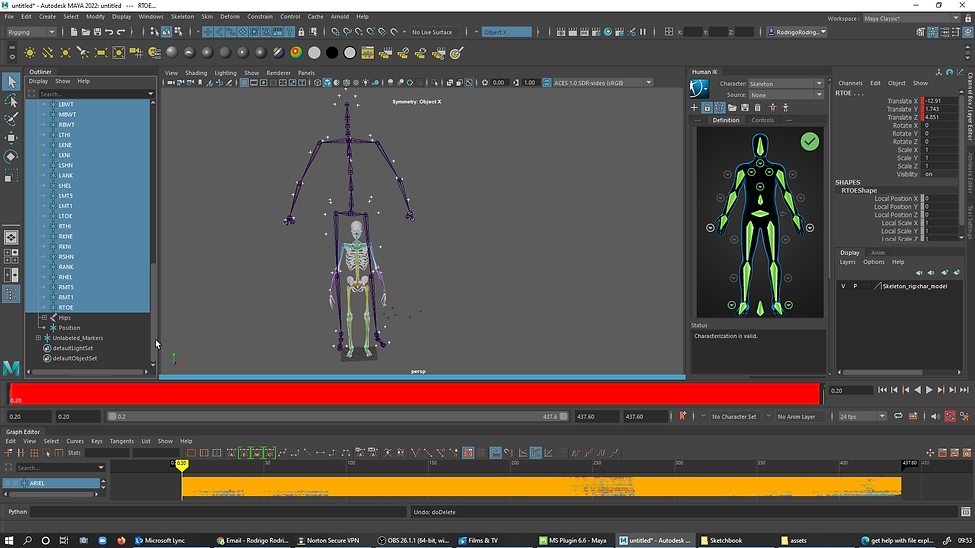Click the Save Skeleton Definition disk icon
The image size is (975, 548).
coord(745,108)
